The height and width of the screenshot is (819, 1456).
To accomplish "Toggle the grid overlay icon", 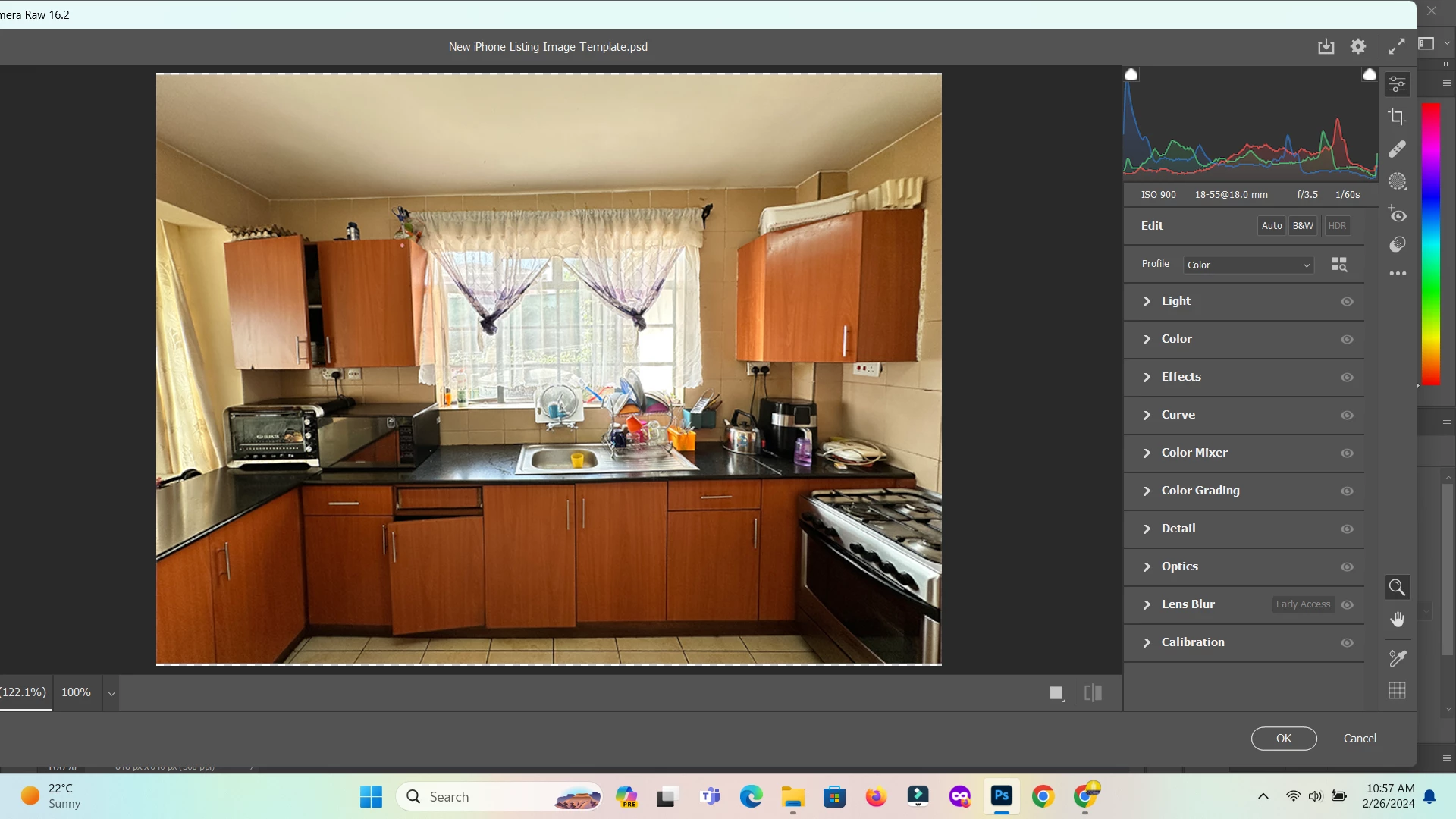I will pos(1397,691).
